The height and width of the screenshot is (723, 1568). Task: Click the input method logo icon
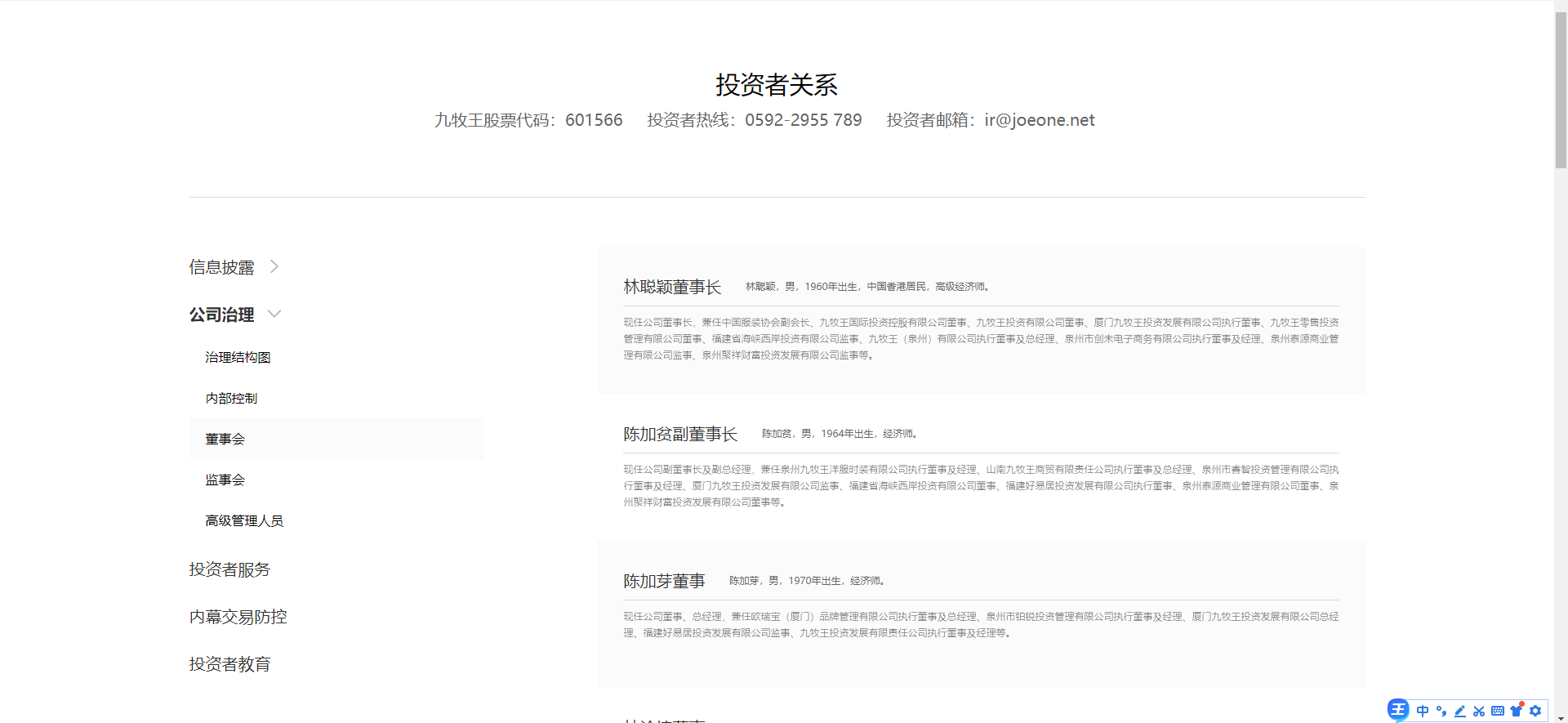[x=1398, y=710]
